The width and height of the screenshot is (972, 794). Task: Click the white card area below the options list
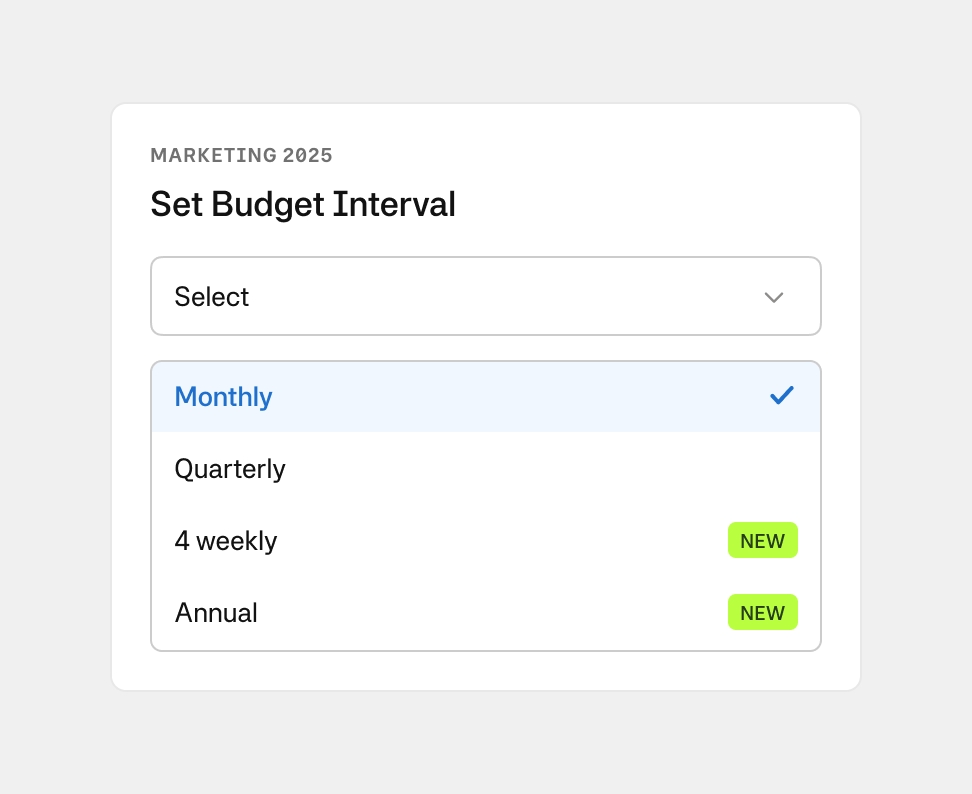click(x=485, y=671)
